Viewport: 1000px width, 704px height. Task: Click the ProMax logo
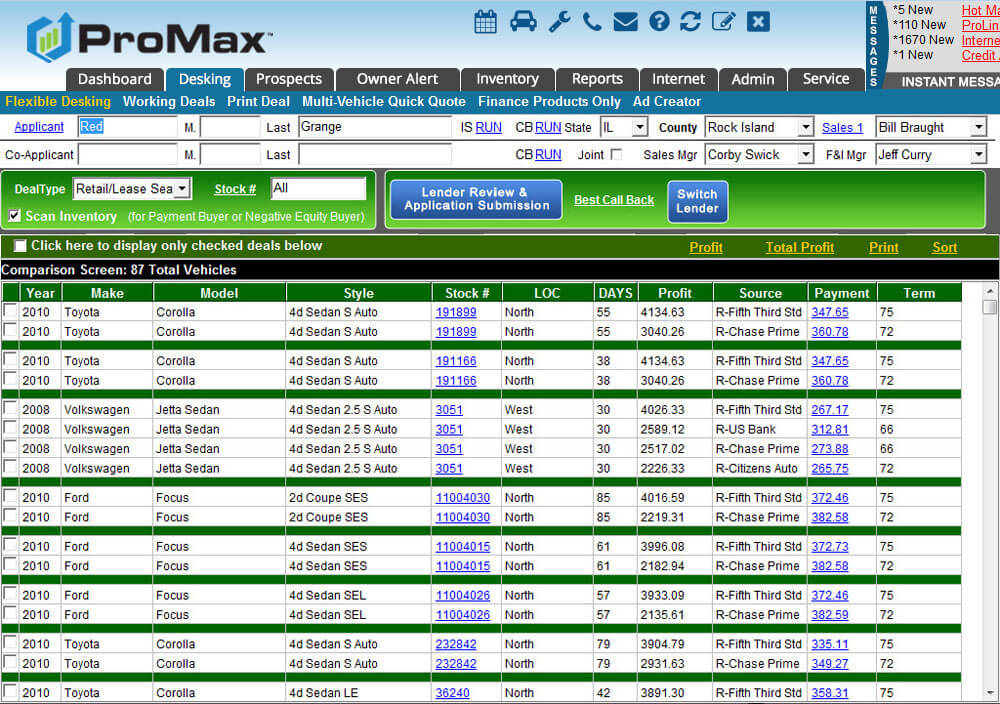point(149,38)
